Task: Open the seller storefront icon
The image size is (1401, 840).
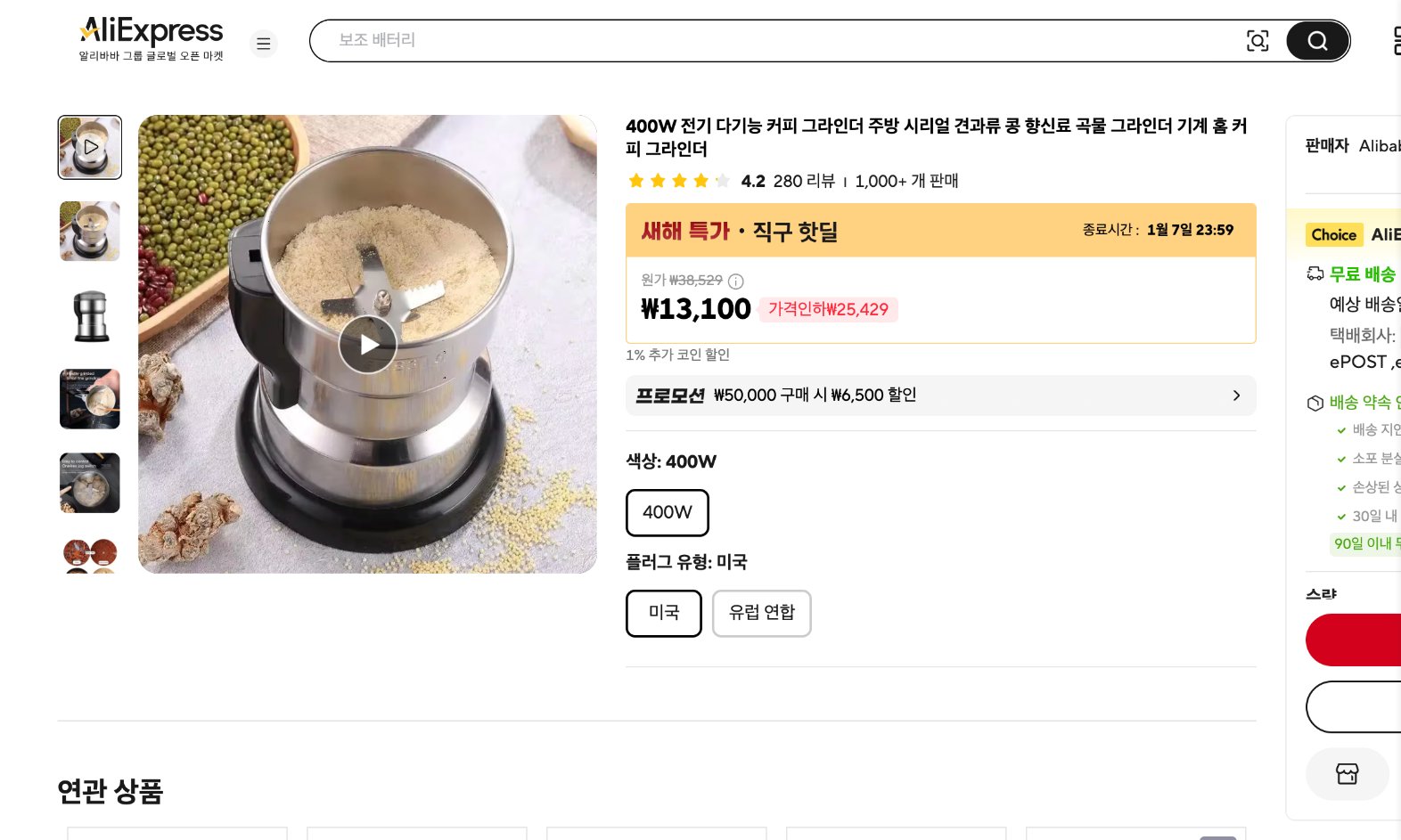Action: pyautogui.click(x=1347, y=773)
